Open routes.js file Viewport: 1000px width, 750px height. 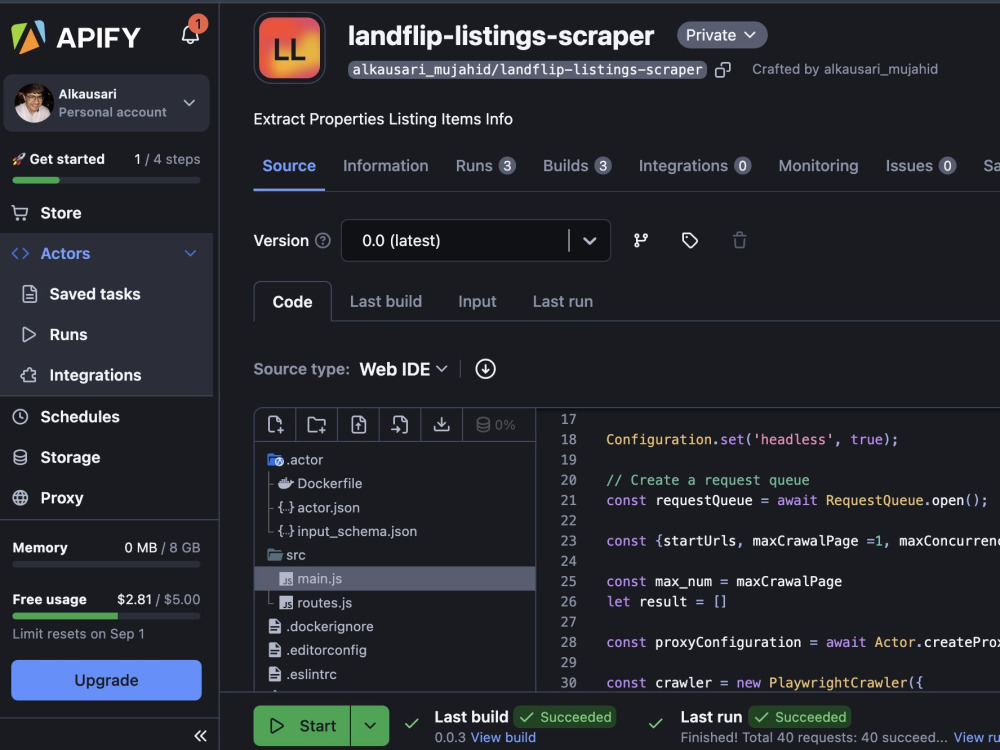pos(316,603)
